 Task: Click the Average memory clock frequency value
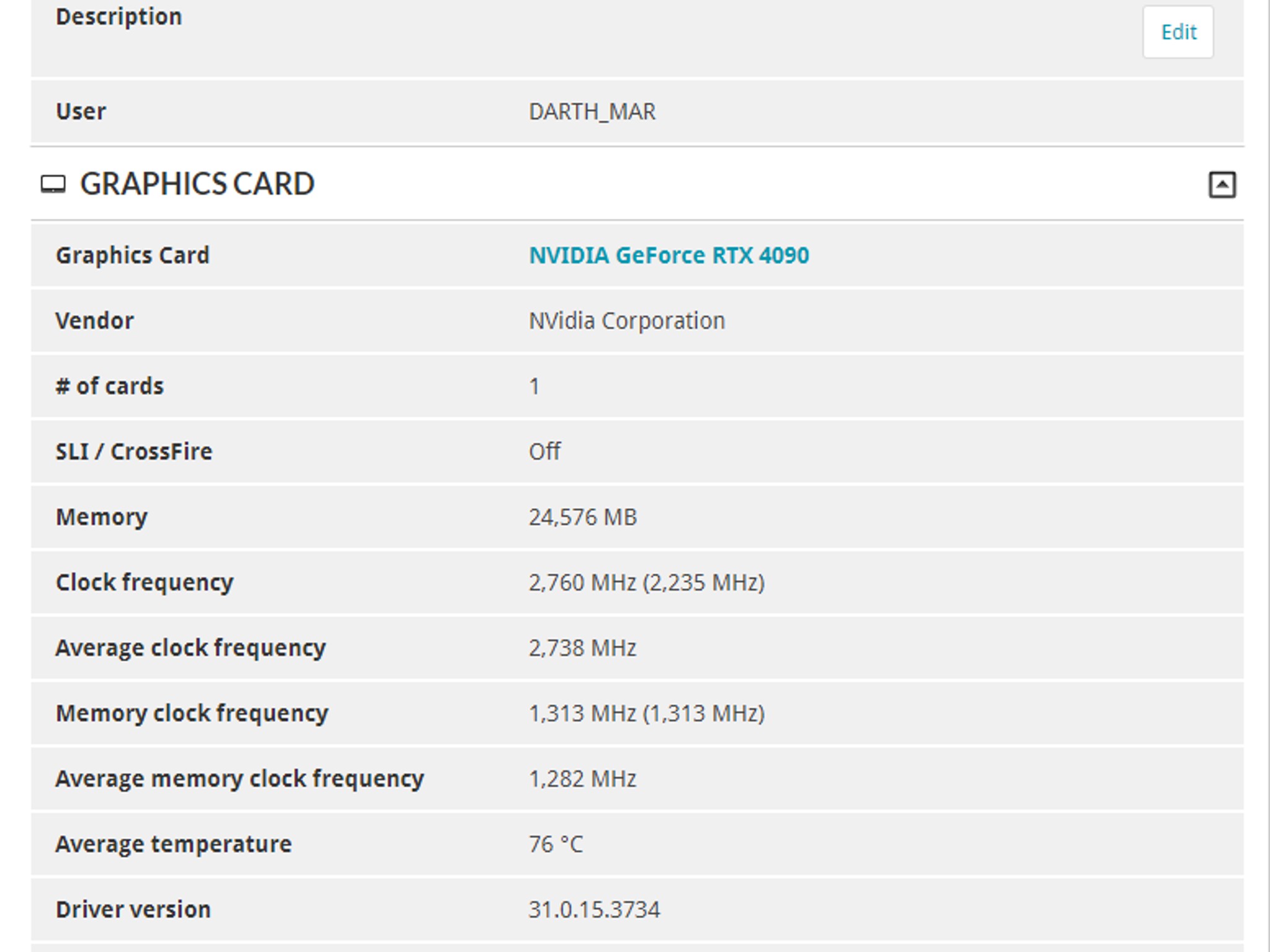point(582,779)
